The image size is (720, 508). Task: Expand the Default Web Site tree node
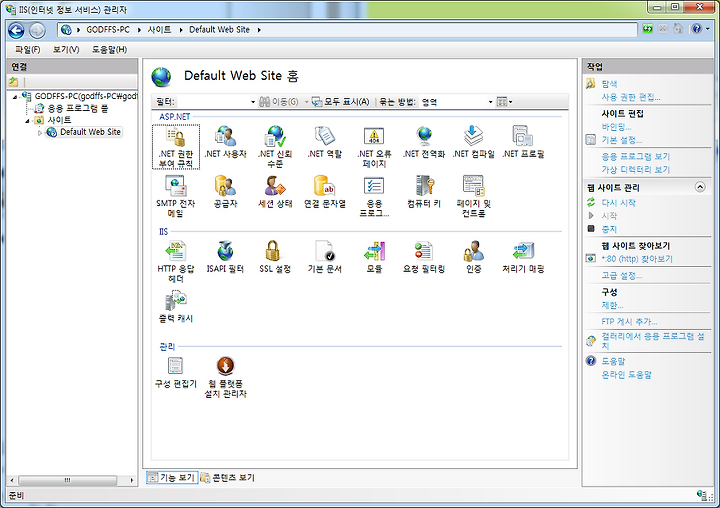click(39, 133)
